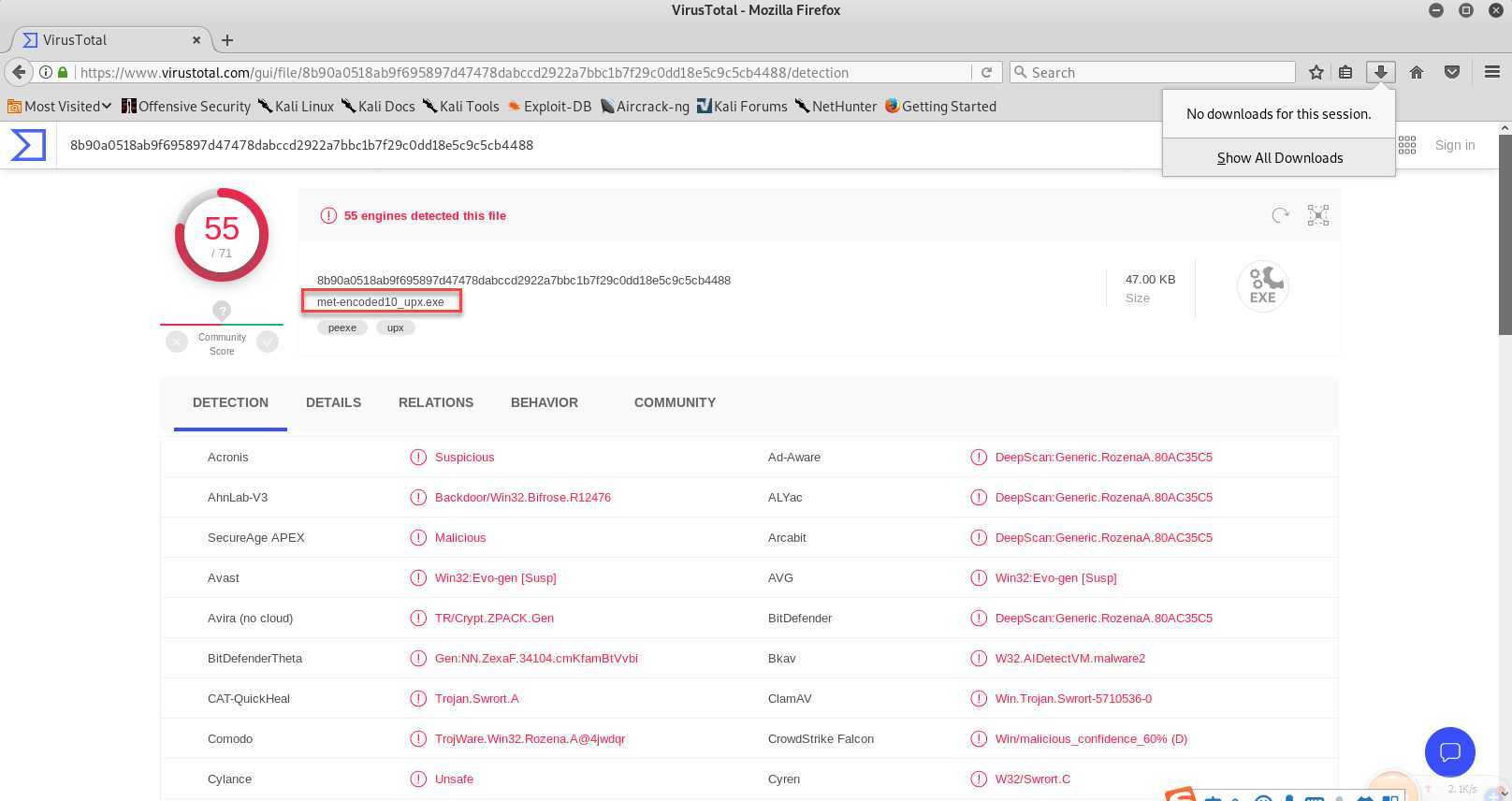Select Backdoor/Win32.Bifrose.R12476 result text
Viewport: 1512px width, 801px height.
[523, 498]
